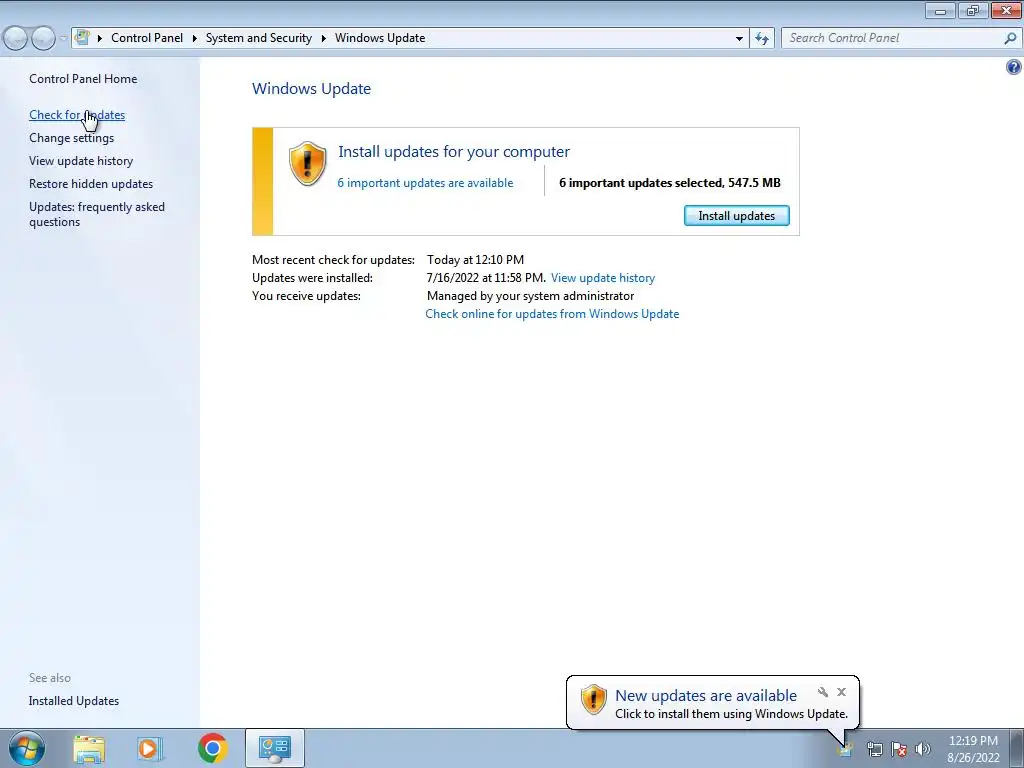
Task: Click the Windows Update page heading
Action: tap(312, 89)
